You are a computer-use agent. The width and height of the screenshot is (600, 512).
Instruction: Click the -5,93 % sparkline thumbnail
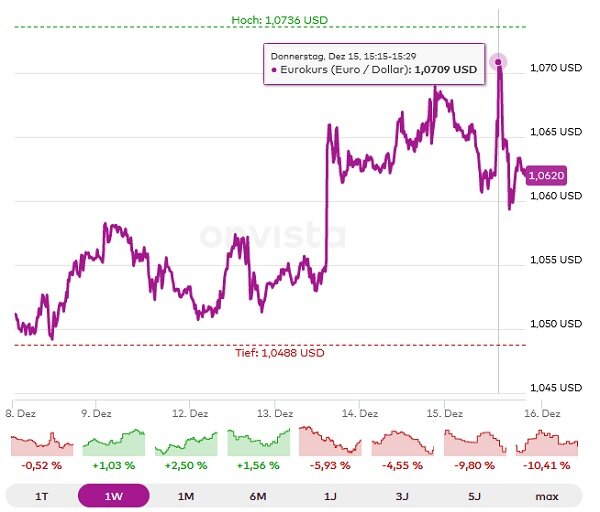pos(330,443)
